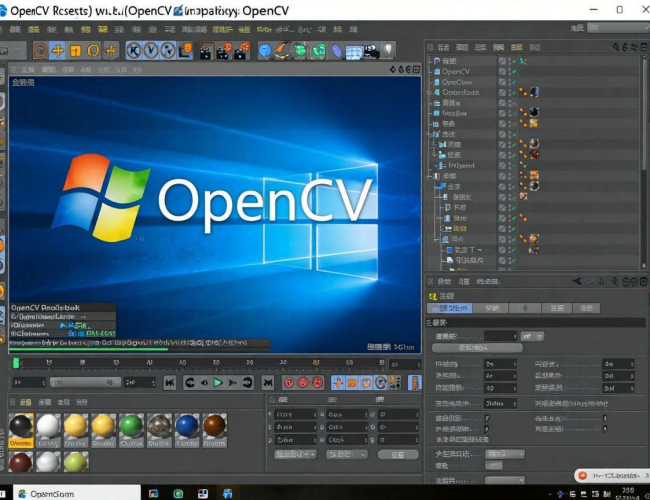Select the blue material sphere
The height and width of the screenshot is (500, 650).
187,426
